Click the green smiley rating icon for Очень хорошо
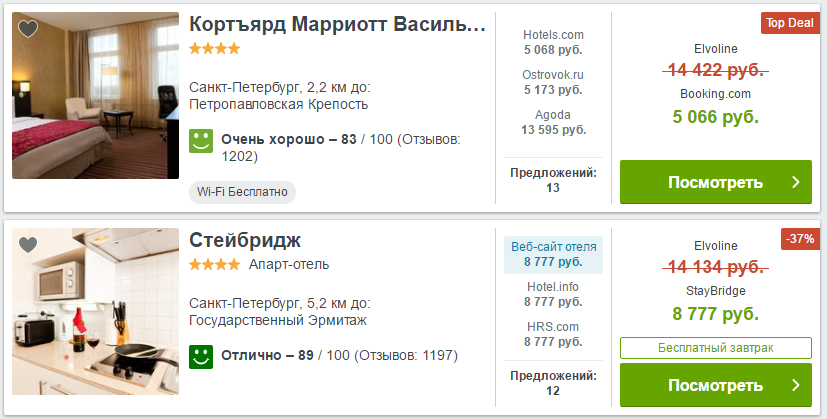Viewport: 827px width, 419px height. click(x=201, y=141)
